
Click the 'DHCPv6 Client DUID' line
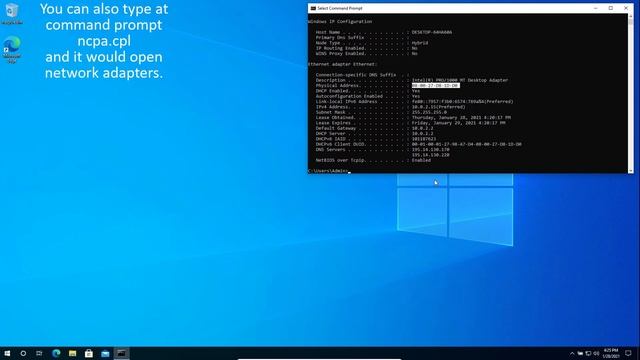point(418,144)
